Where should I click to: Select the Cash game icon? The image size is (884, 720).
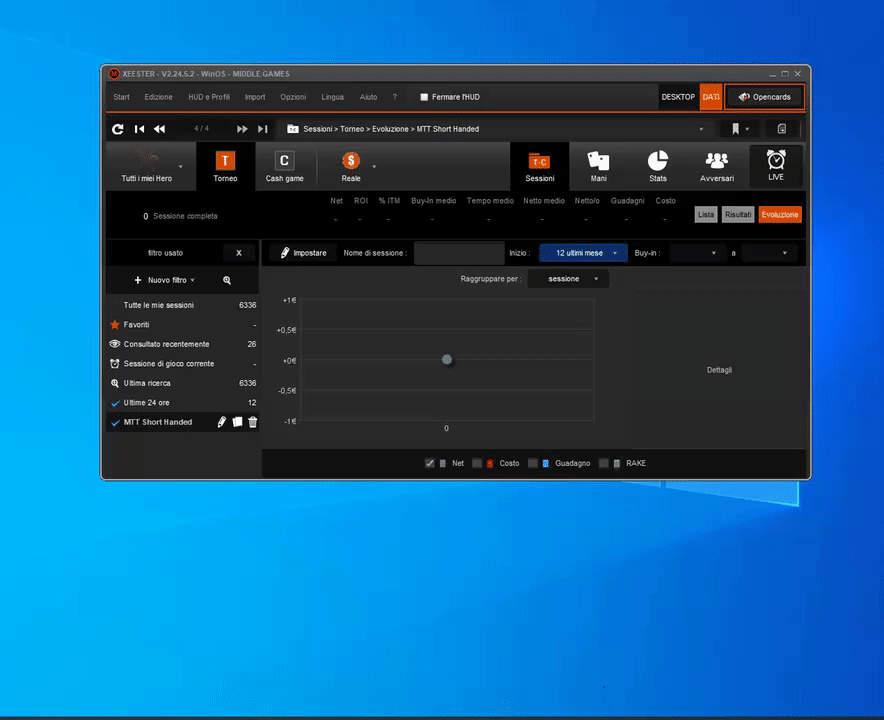(284, 166)
